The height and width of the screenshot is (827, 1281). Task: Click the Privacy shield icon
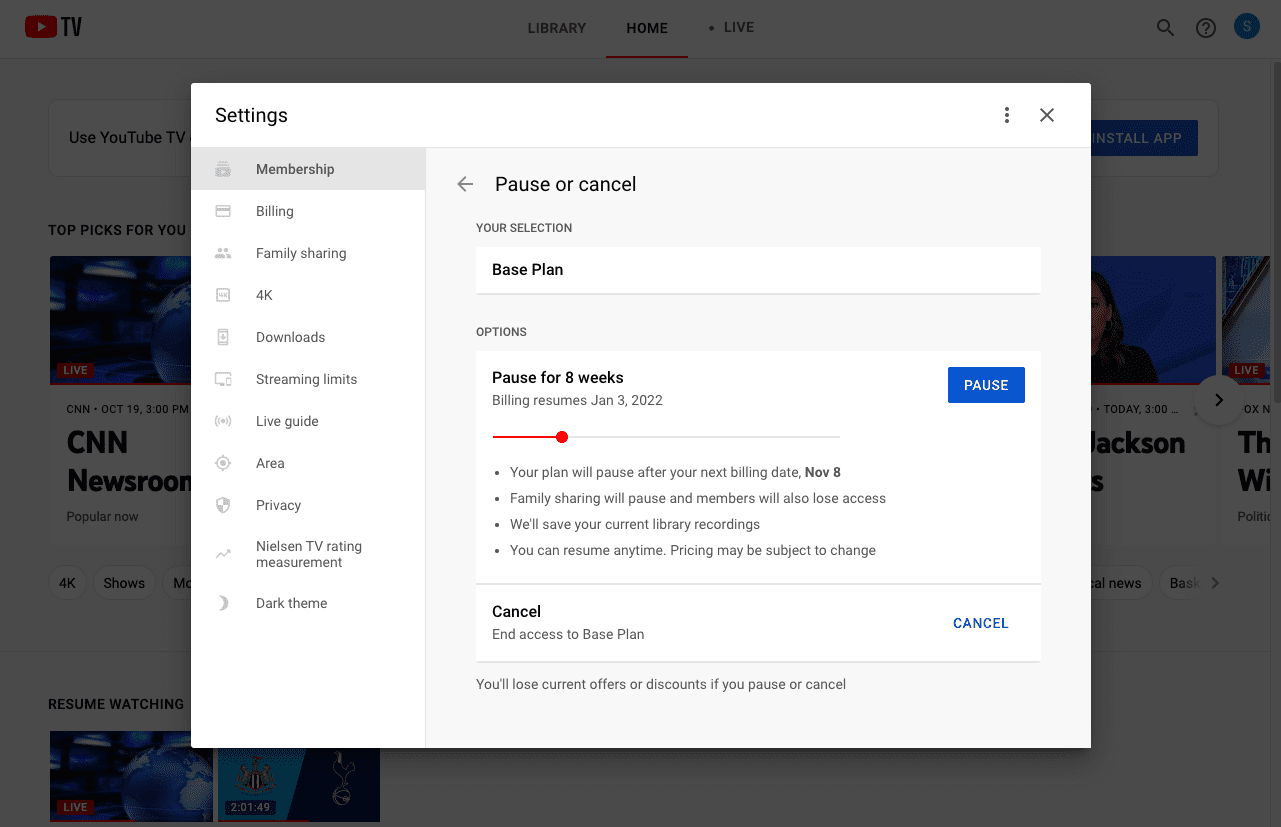223,505
